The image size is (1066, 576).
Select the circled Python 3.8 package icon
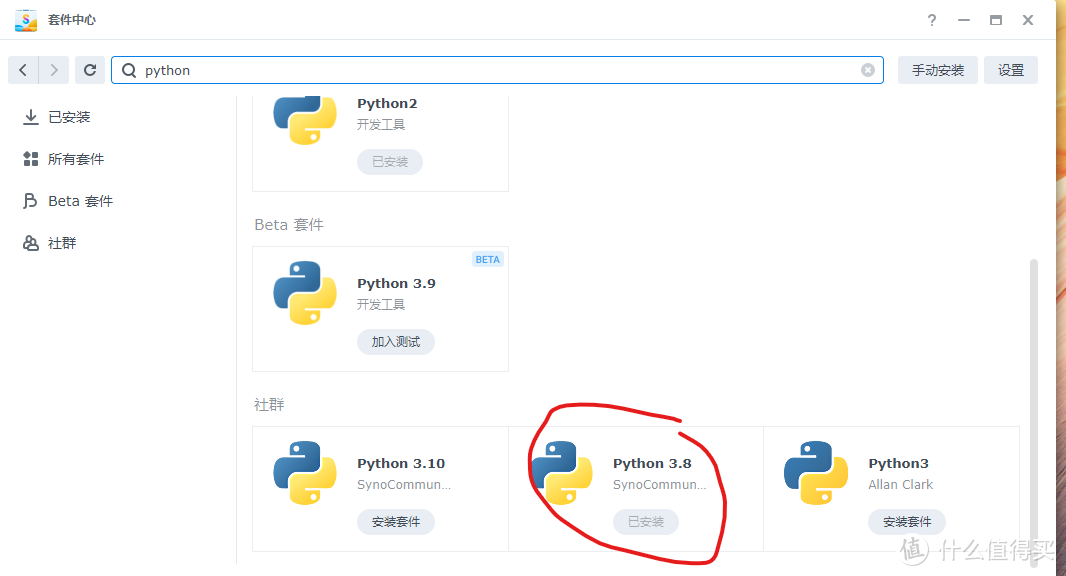(562, 473)
